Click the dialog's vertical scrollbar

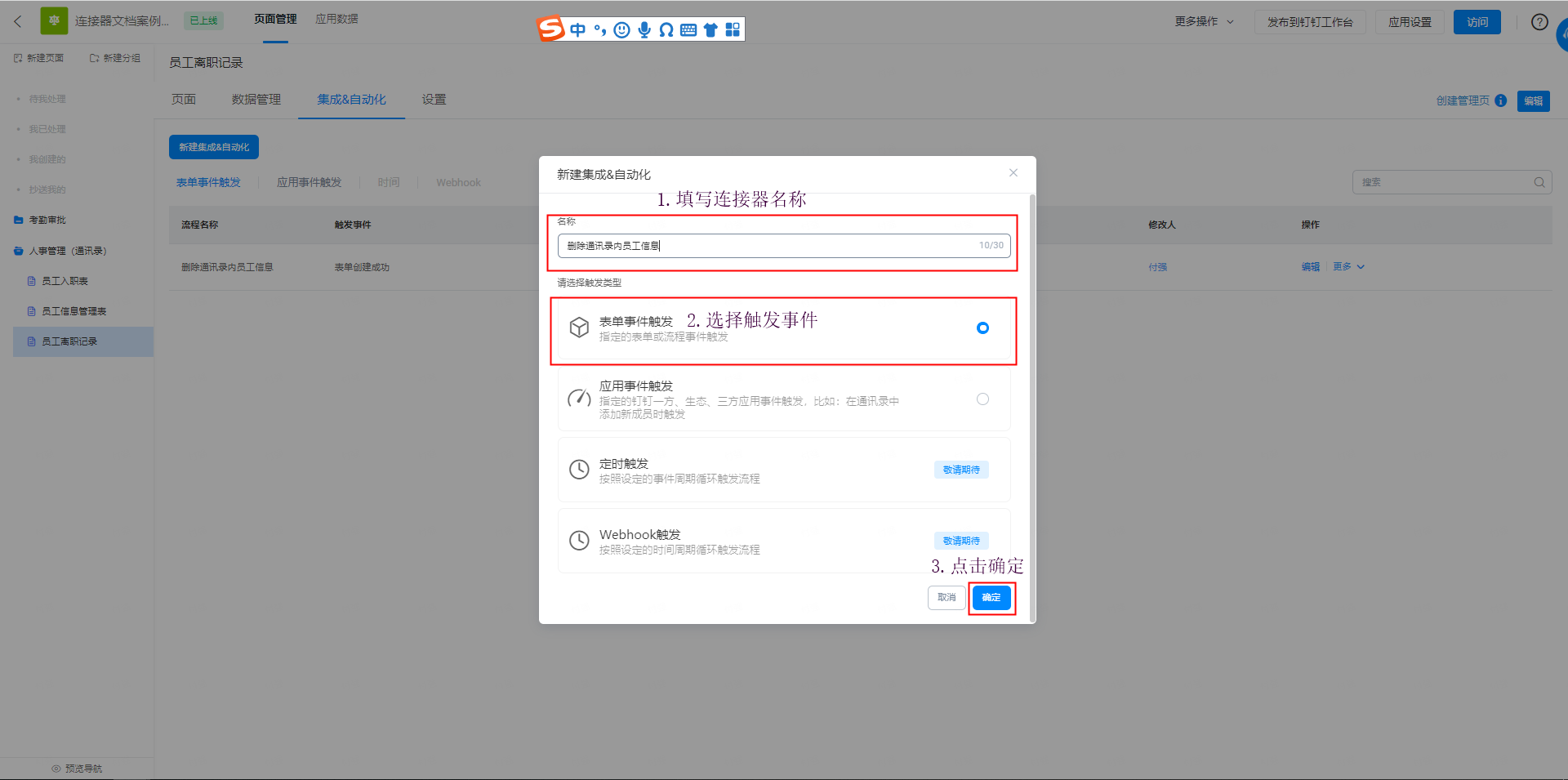point(1032,408)
